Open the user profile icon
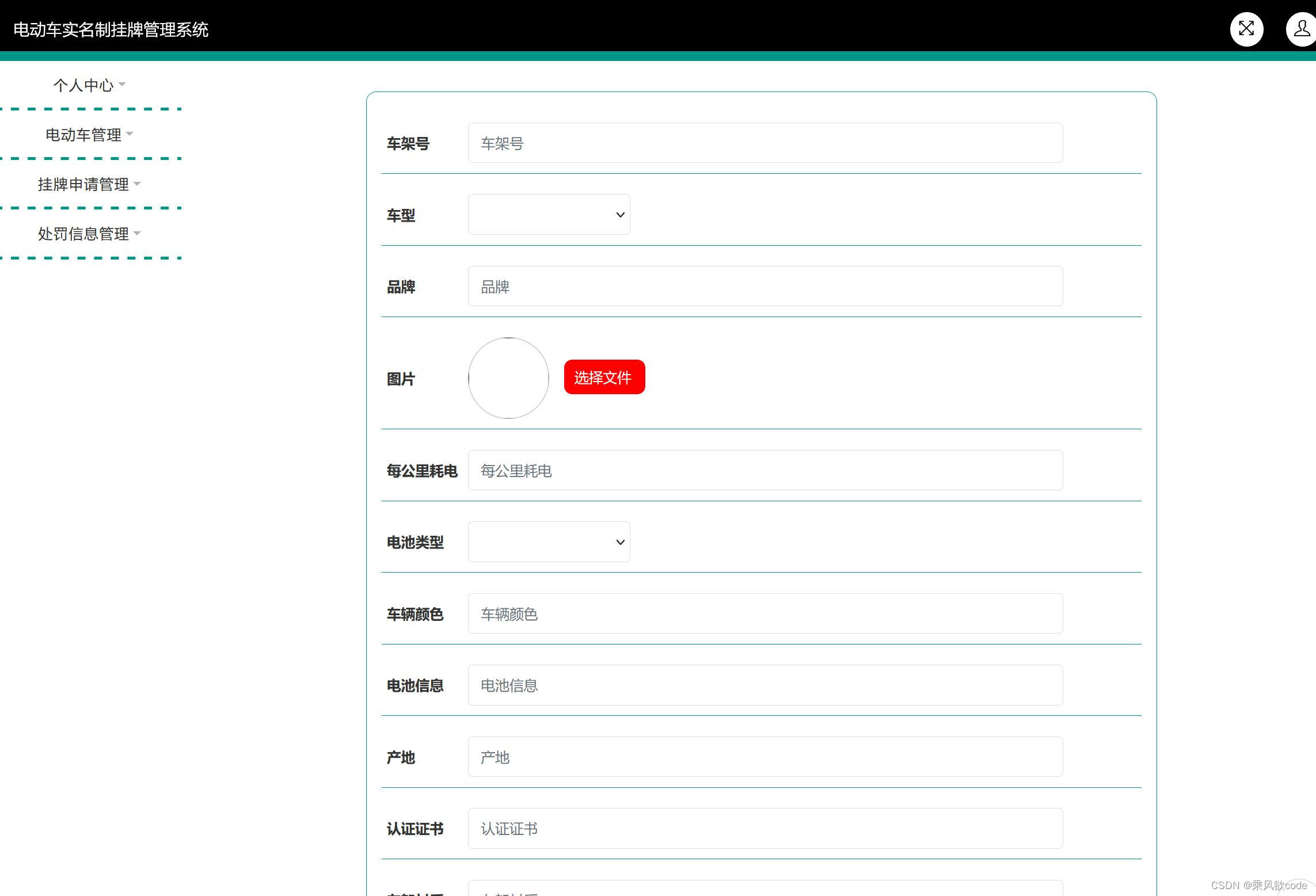1316x896 pixels. point(1301,29)
